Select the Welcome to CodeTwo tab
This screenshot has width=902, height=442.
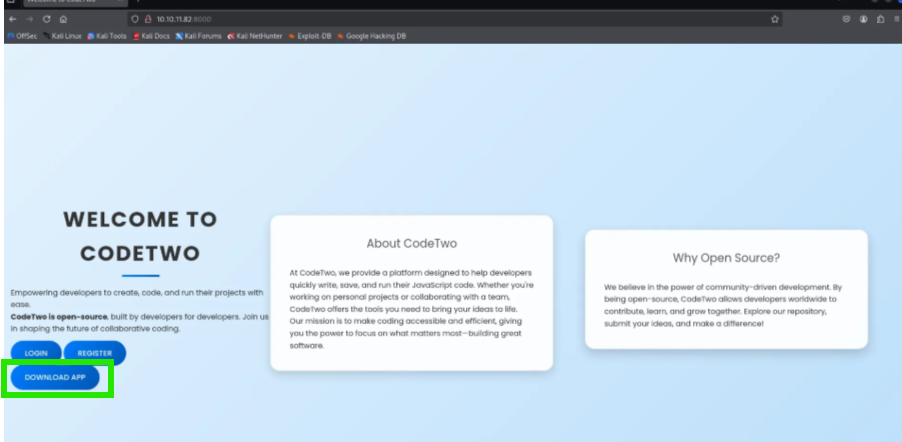click(75, 2)
